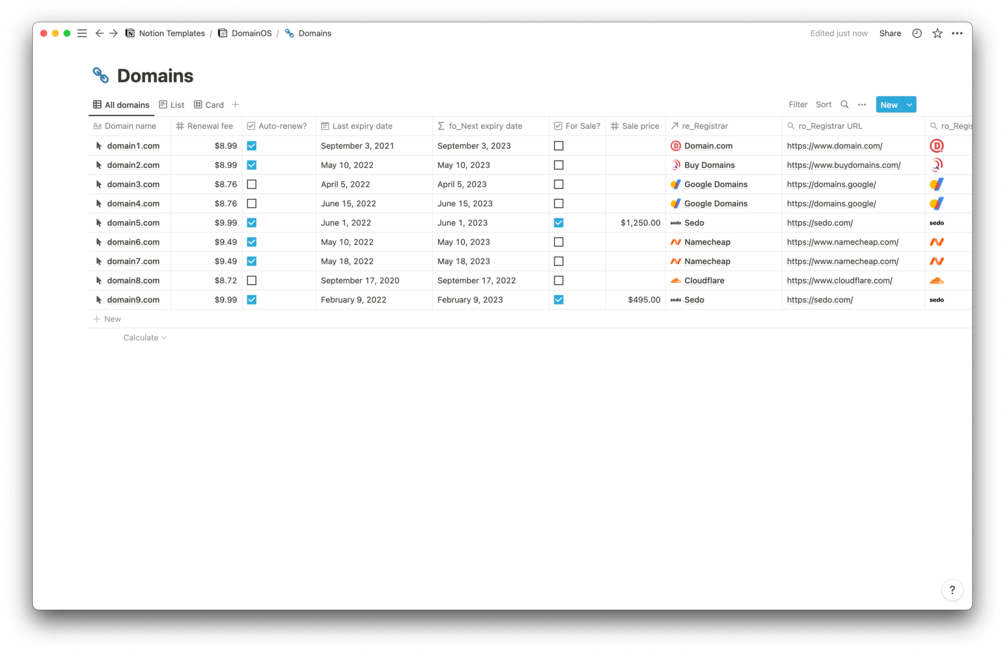Screen dimensions: 1005x653
Task: Open database view options ellipsis
Action: click(x=862, y=104)
